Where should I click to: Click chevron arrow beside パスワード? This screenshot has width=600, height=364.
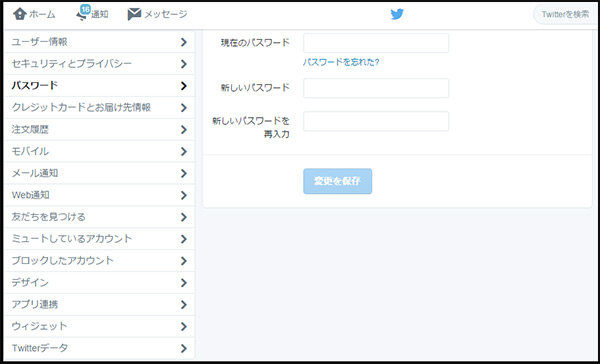[x=184, y=86]
